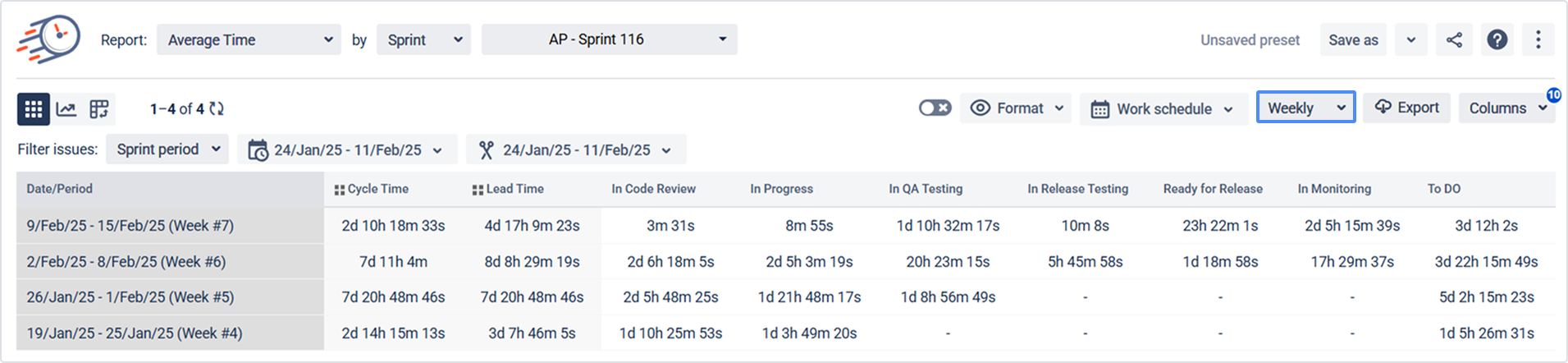Viewport: 1568px width, 363px height.
Task: Open the calendar date range 24/Jan/25 - 11/Feb/25
Action: (x=347, y=149)
